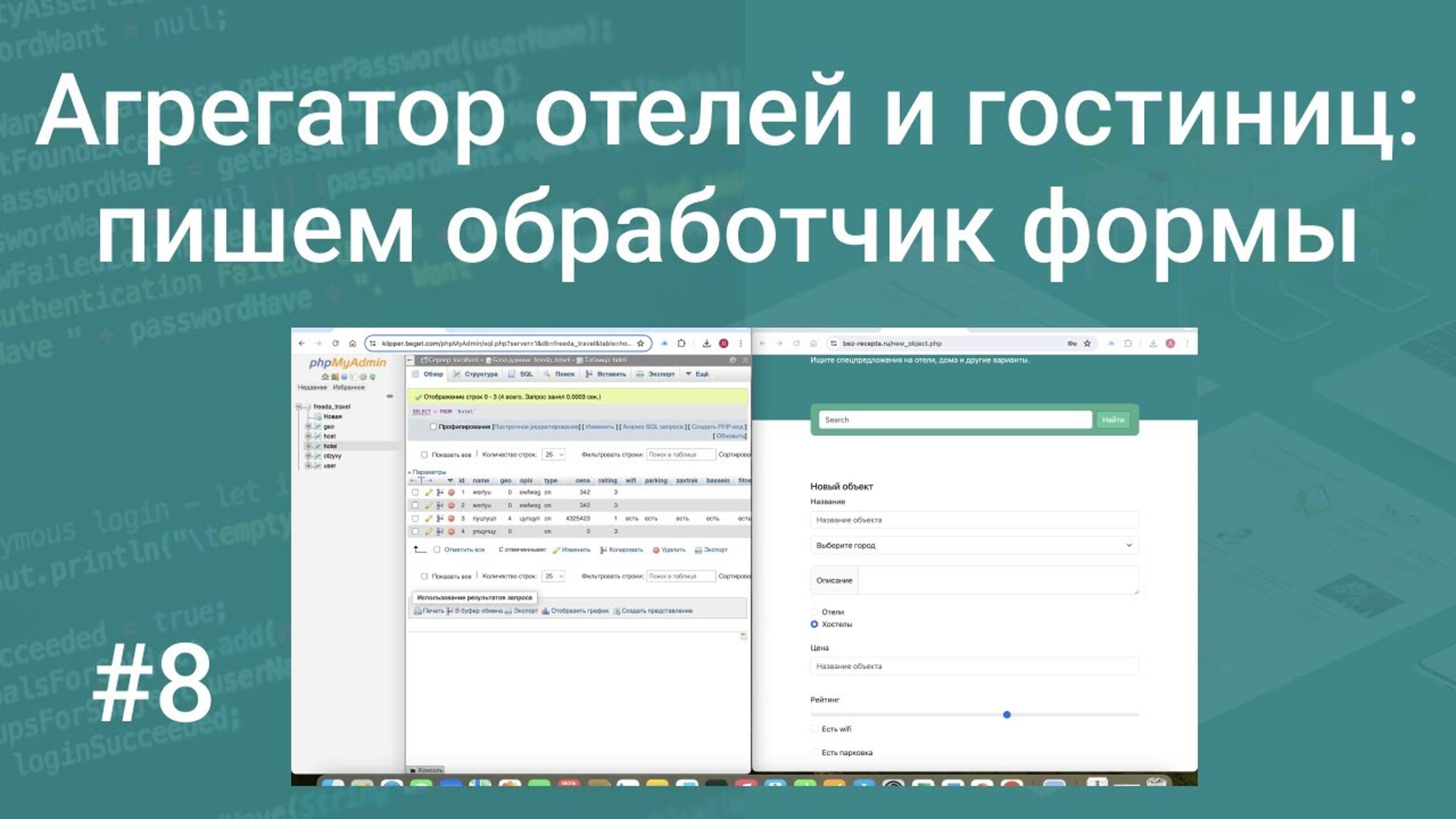1456x819 pixels.
Task: Enable the Есть парковка checkbox
Action: tap(814, 753)
